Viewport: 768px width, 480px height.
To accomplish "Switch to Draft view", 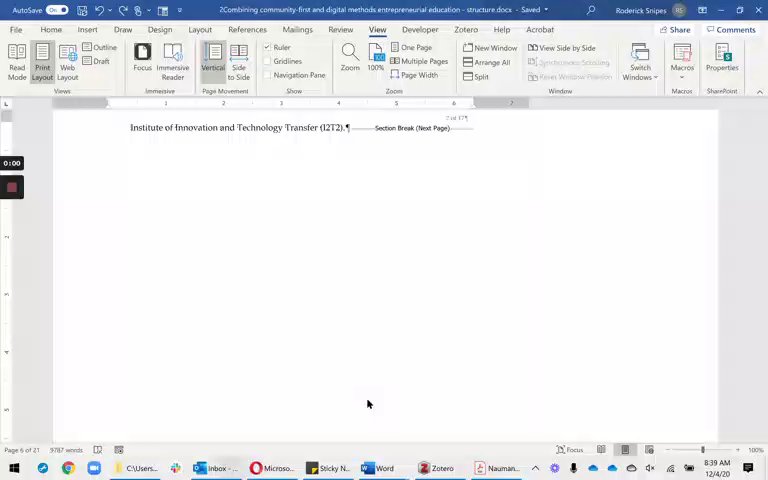I will pos(96,61).
